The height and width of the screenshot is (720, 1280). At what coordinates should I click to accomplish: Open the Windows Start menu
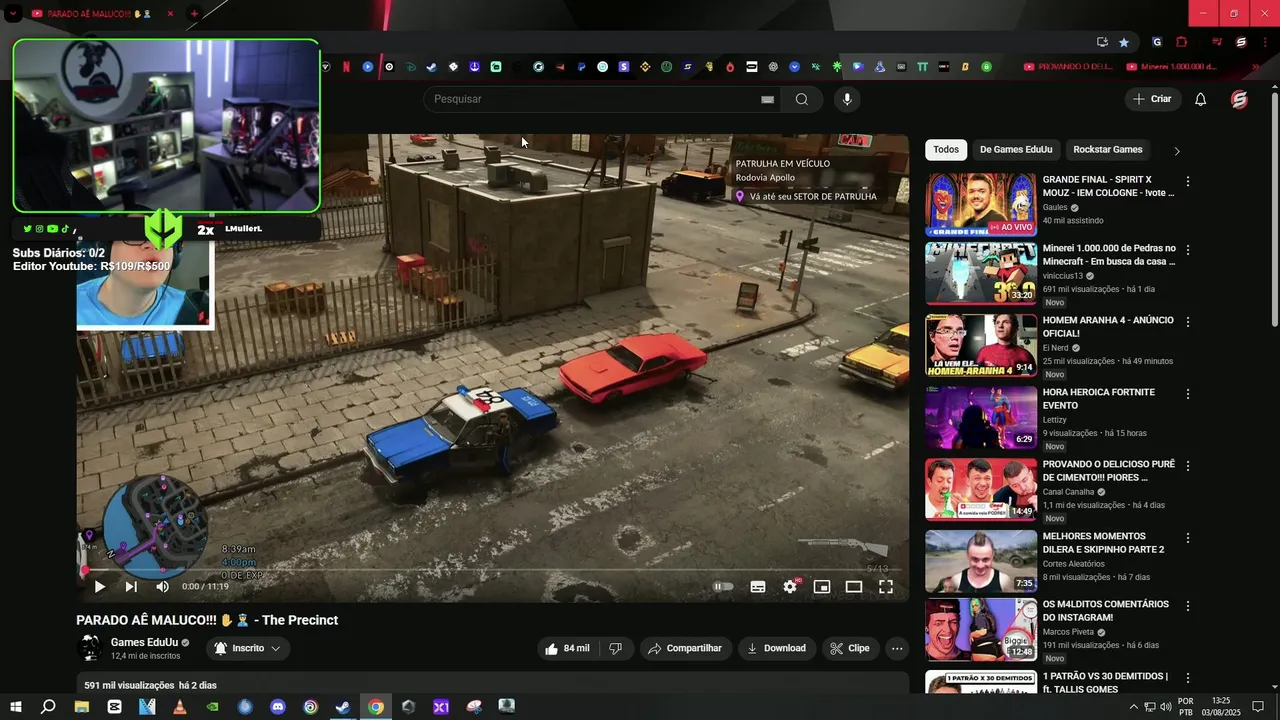15,707
